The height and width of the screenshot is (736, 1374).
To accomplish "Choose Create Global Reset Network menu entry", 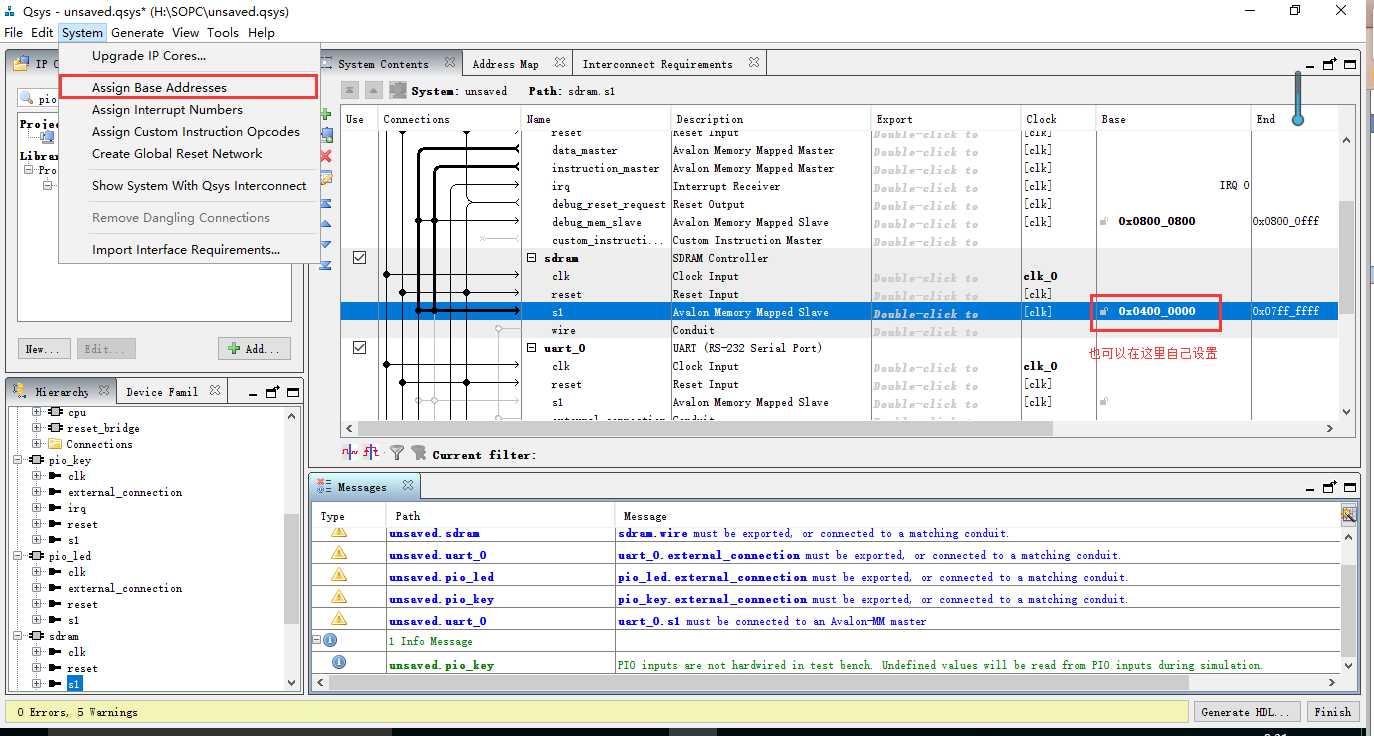I will pyautogui.click(x=188, y=154).
